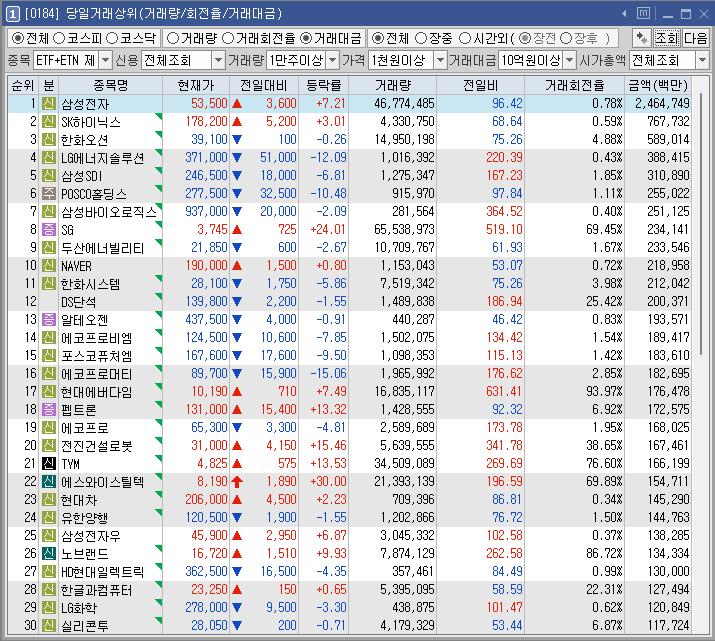Screen dimensions: 715x641
Task: Click the teal 신 badge in 에스와이스틸텍 row
Action: (x=49, y=481)
